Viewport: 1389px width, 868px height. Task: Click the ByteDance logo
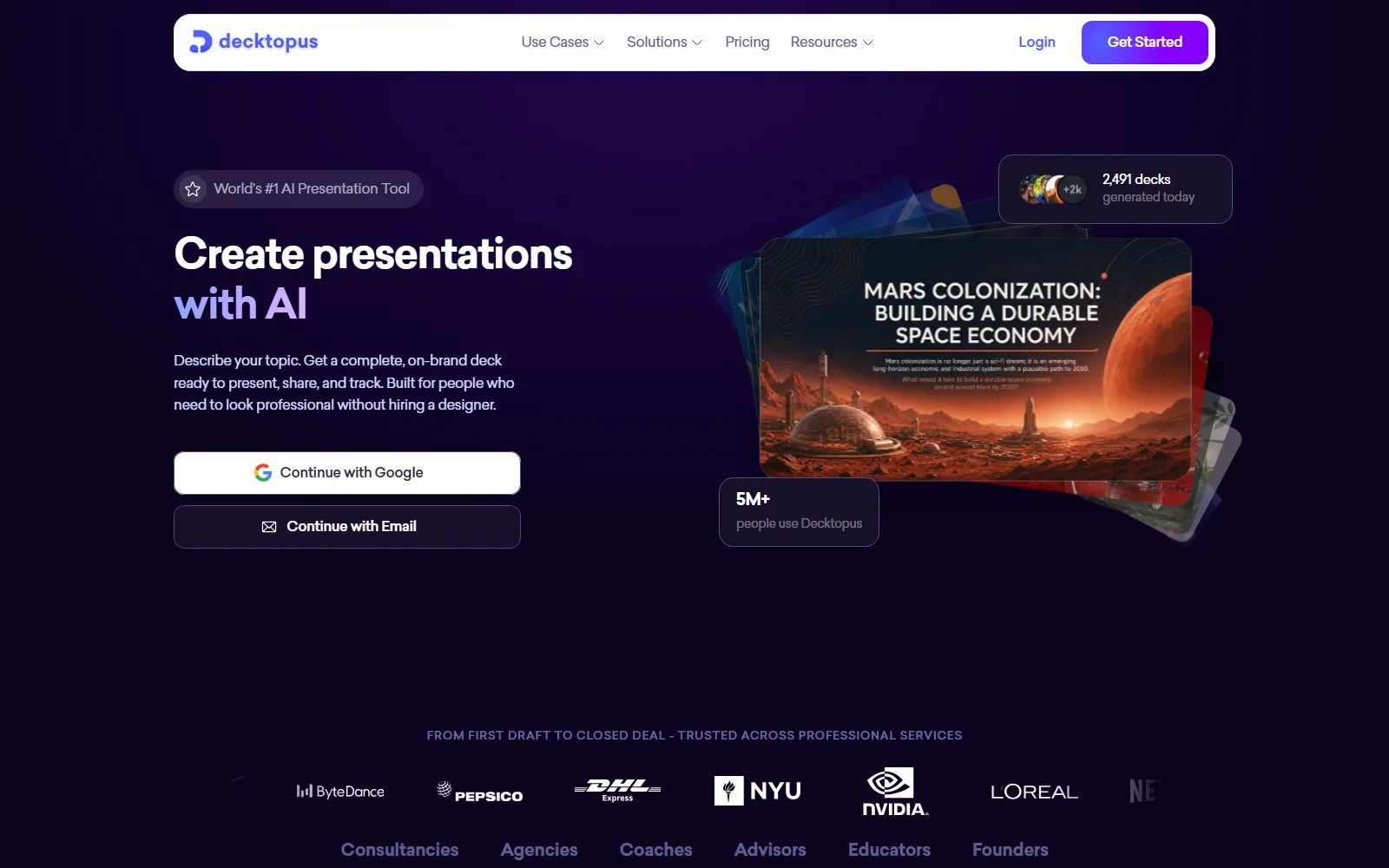tap(340, 792)
